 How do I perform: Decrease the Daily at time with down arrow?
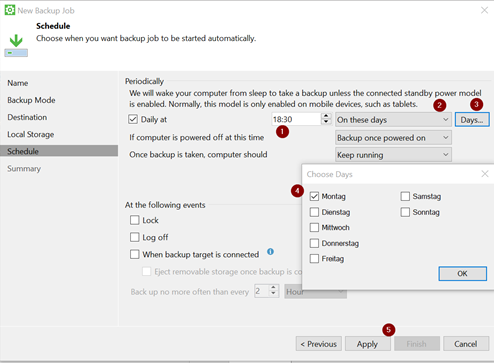pos(326,122)
